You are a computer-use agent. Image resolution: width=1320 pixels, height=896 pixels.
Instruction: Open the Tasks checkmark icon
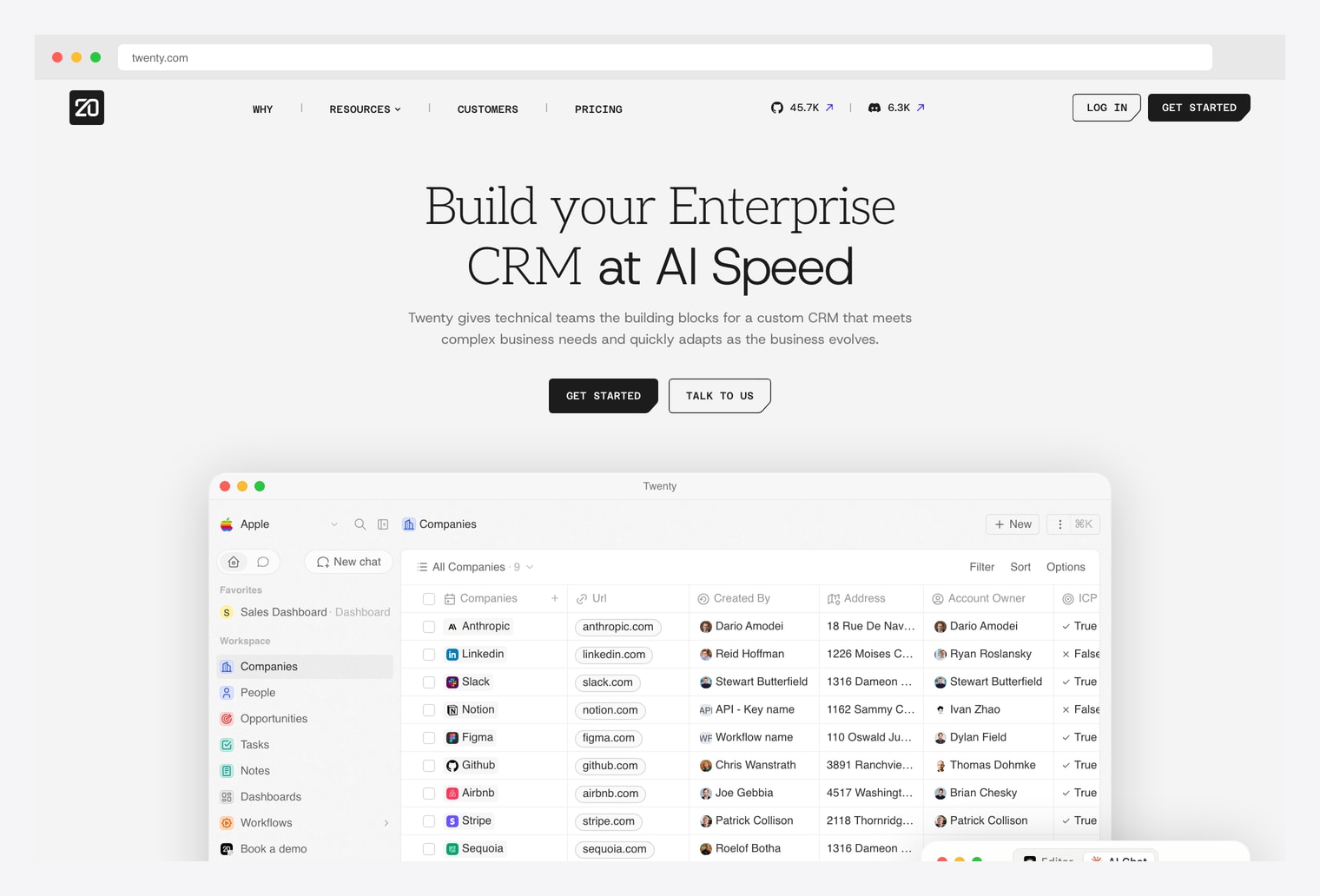coord(227,745)
